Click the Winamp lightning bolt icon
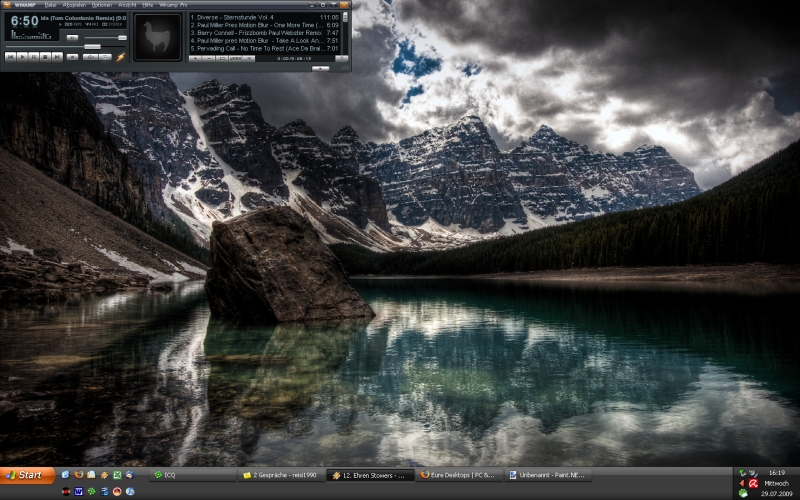 pos(121,57)
